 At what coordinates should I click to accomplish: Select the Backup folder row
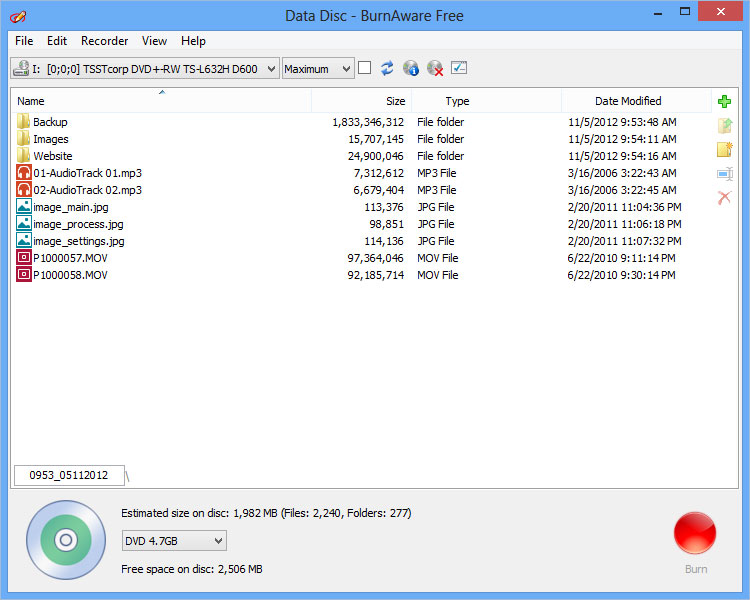point(50,122)
